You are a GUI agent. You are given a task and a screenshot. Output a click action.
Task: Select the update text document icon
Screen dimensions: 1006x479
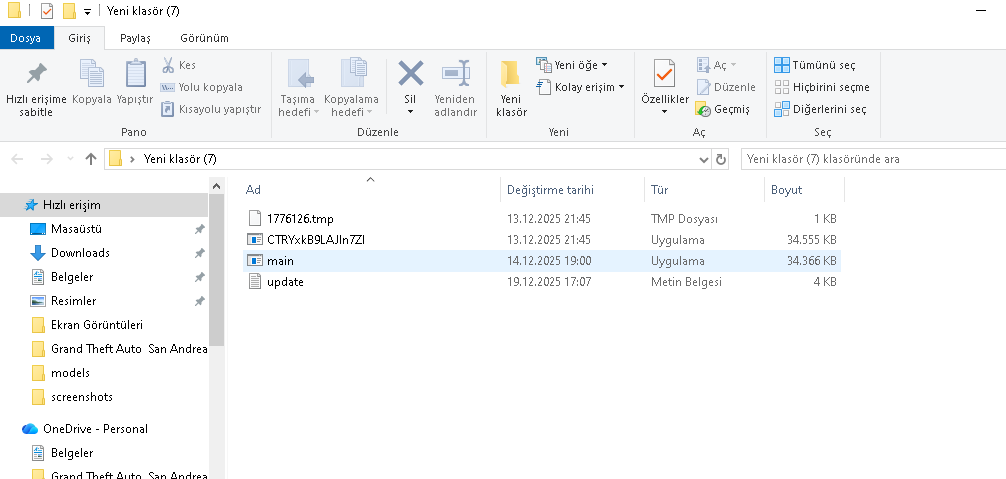(255, 282)
